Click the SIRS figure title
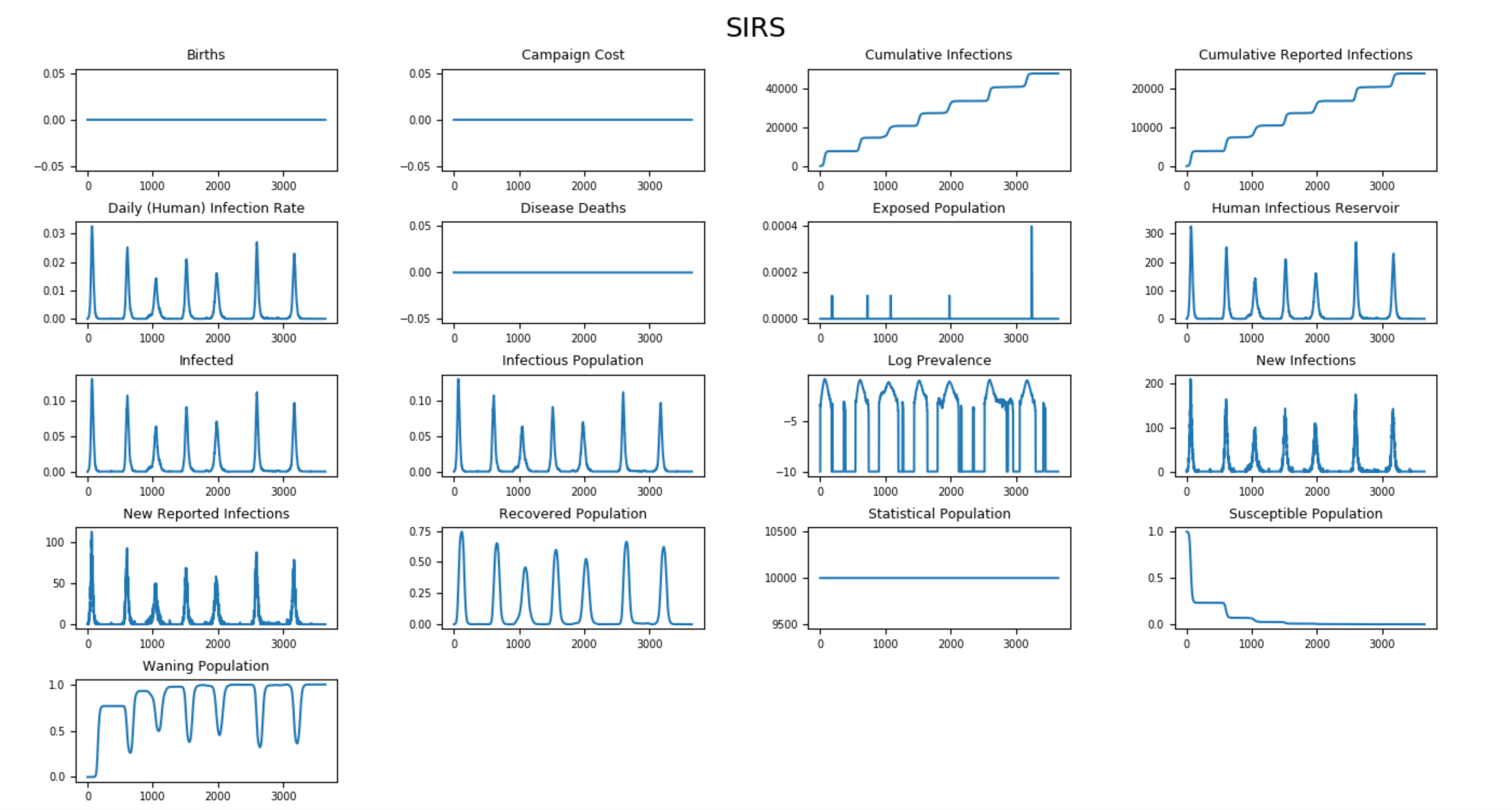The height and width of the screenshot is (810, 1512). (x=755, y=28)
